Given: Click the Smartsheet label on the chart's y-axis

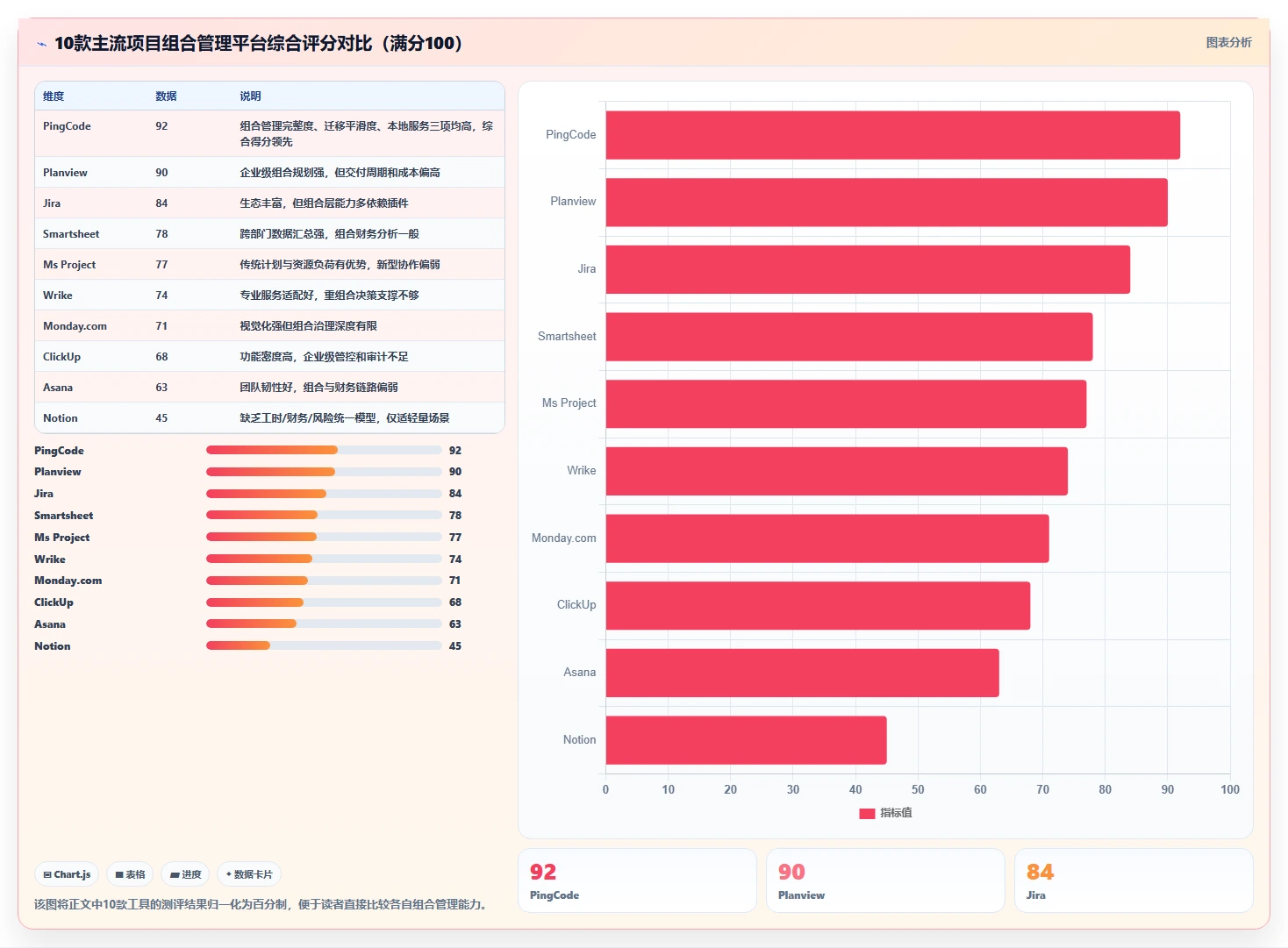Looking at the screenshot, I should coord(567,337).
